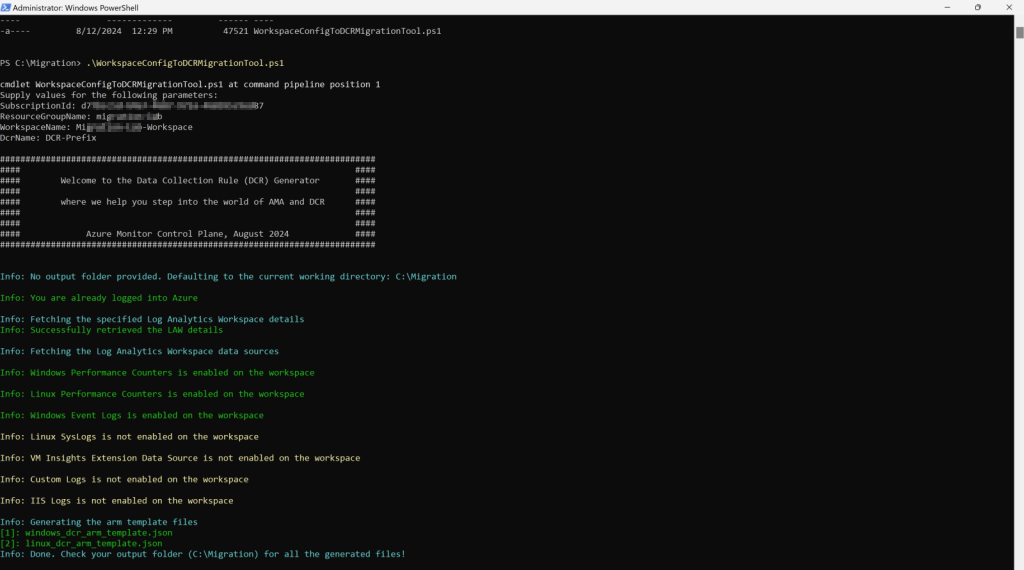Click the 'PS C:\Migration>' prompt command line
1024x570 pixels.
[x=142, y=63]
